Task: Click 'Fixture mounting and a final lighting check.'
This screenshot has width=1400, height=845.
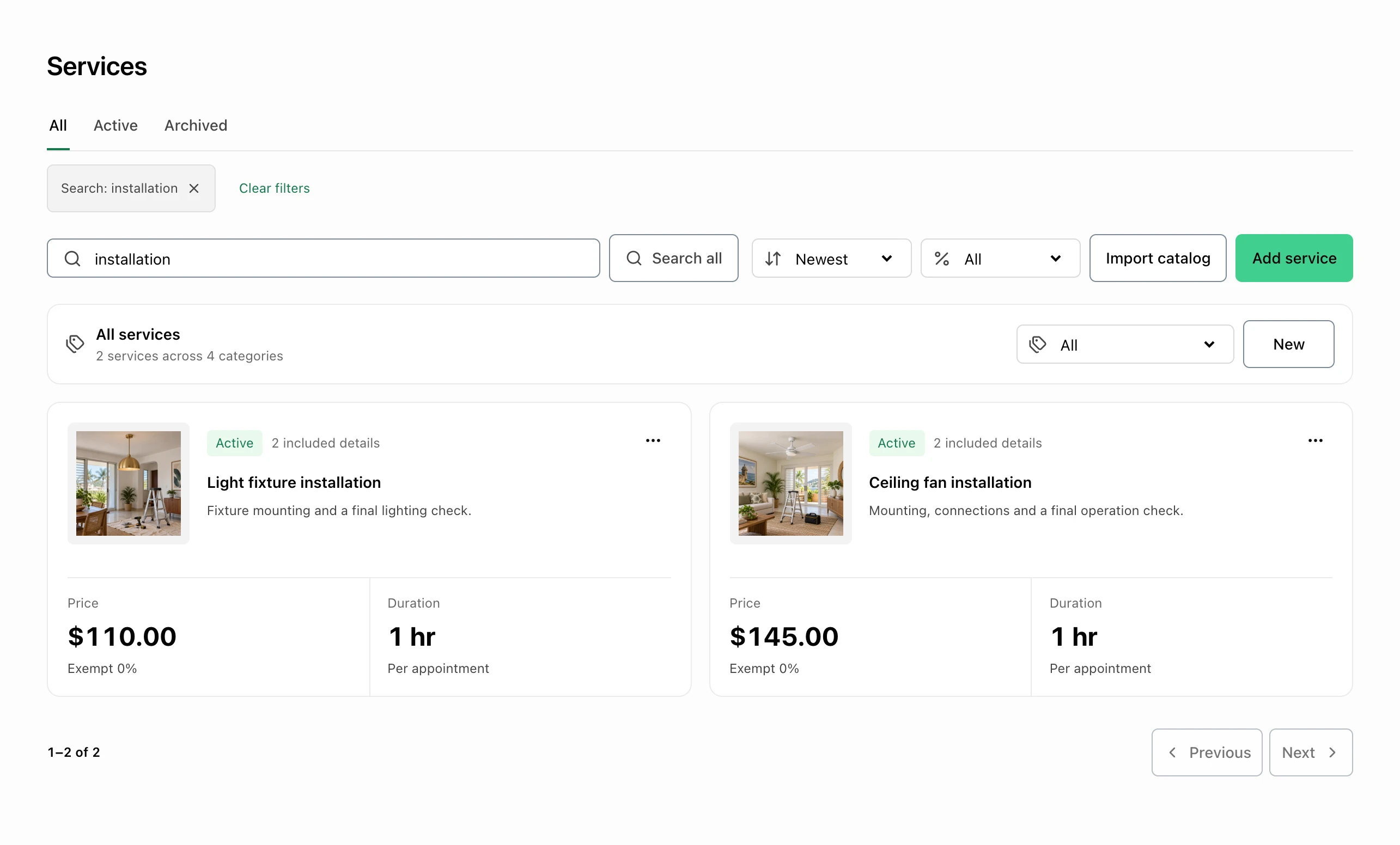Action: click(339, 511)
